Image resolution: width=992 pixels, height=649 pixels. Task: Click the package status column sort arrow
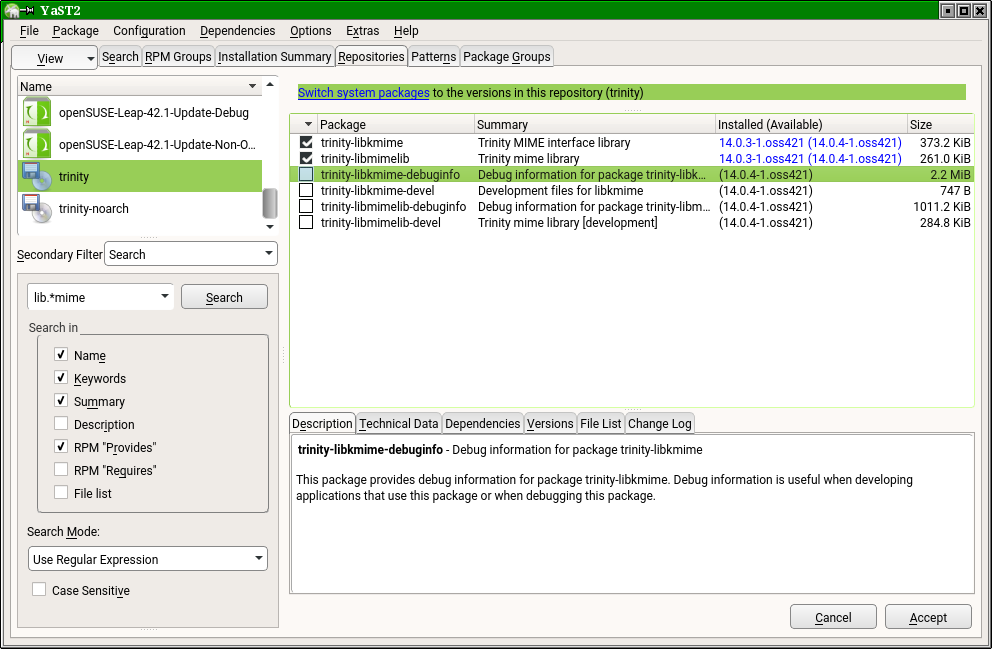click(309, 124)
